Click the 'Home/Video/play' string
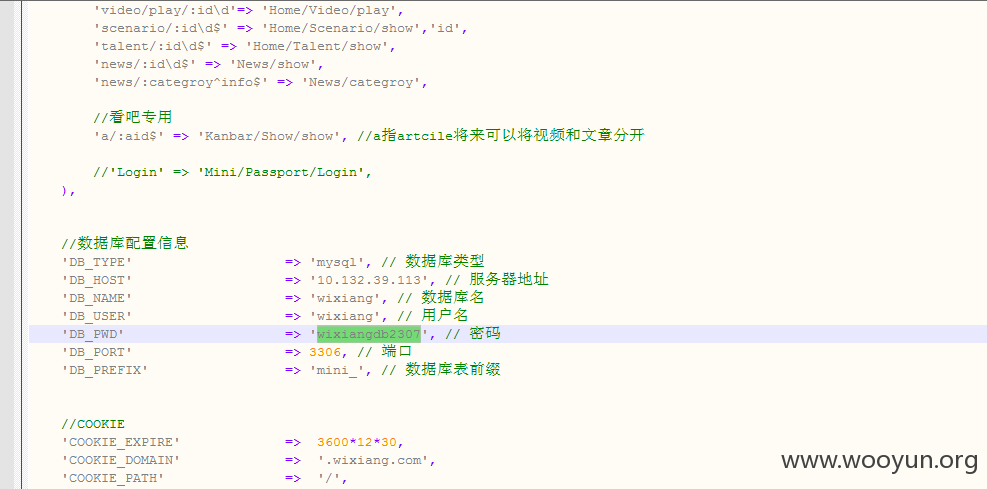 pos(328,10)
